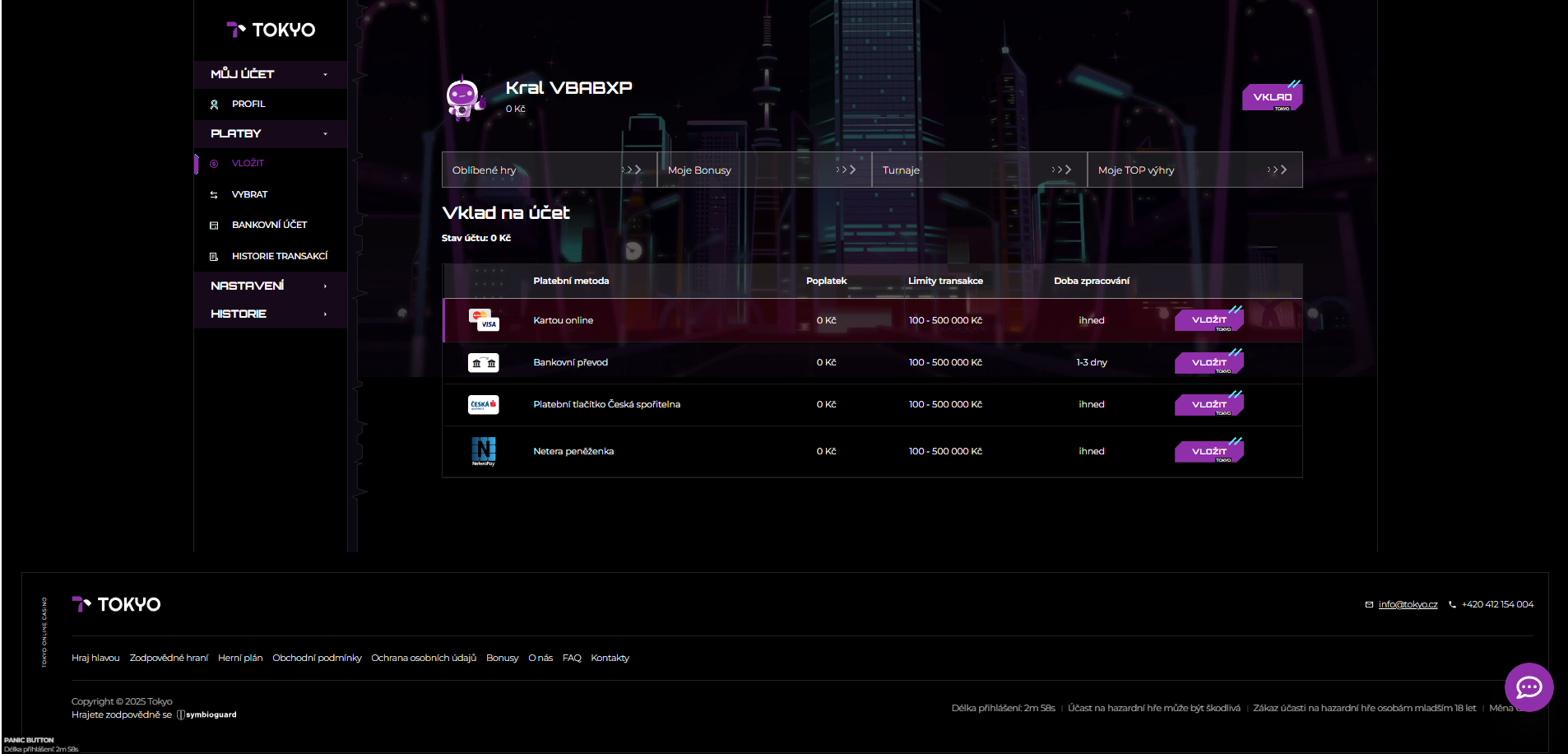
Task: Click the symbioguard logo
Action: 206,714
